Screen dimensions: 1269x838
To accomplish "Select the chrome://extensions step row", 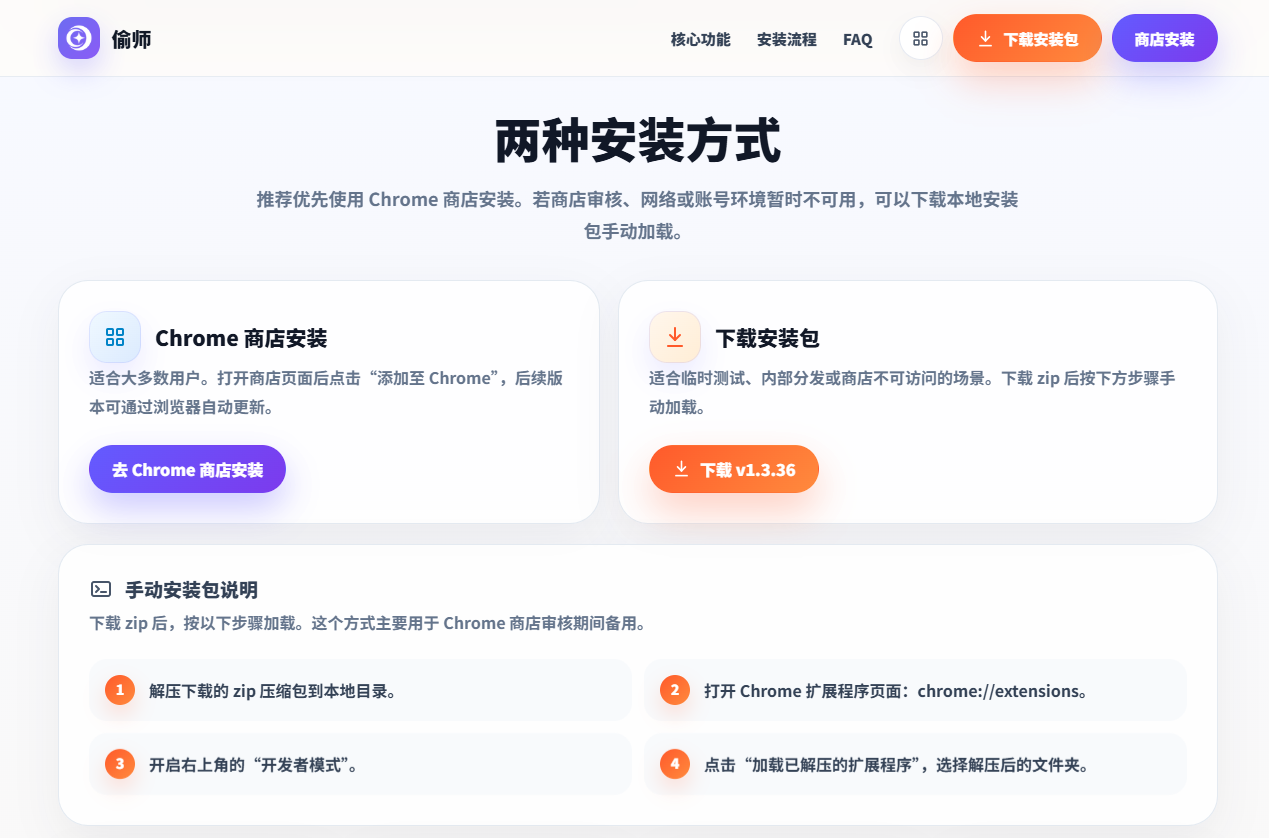I will (915, 690).
